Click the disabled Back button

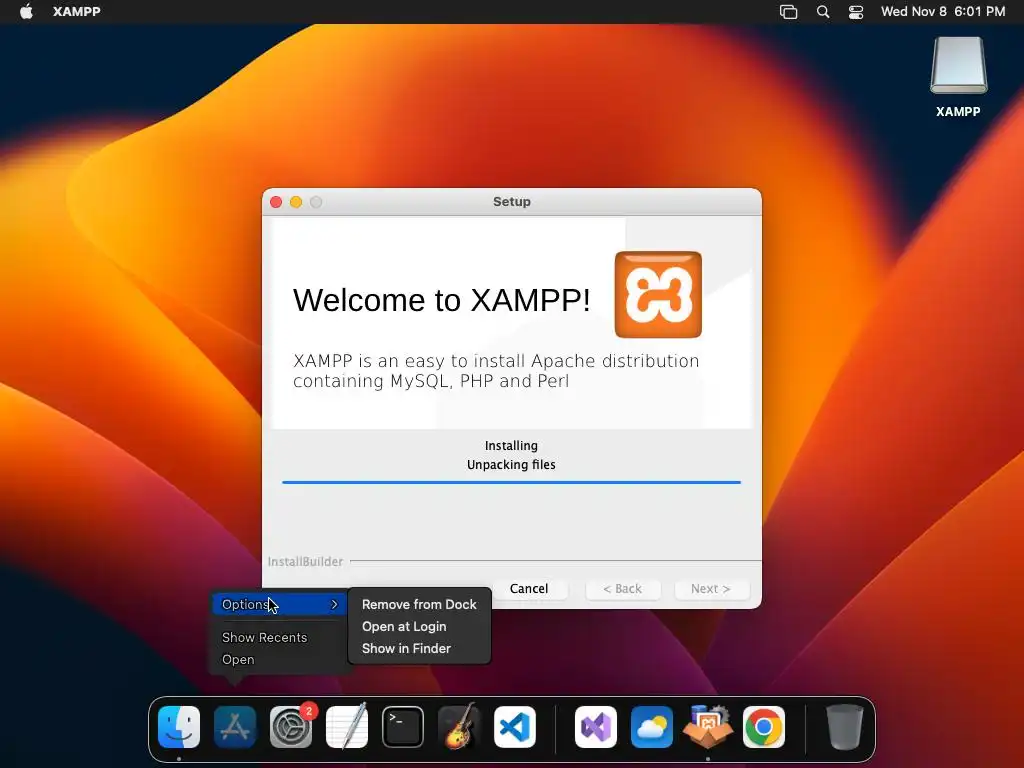coord(622,588)
